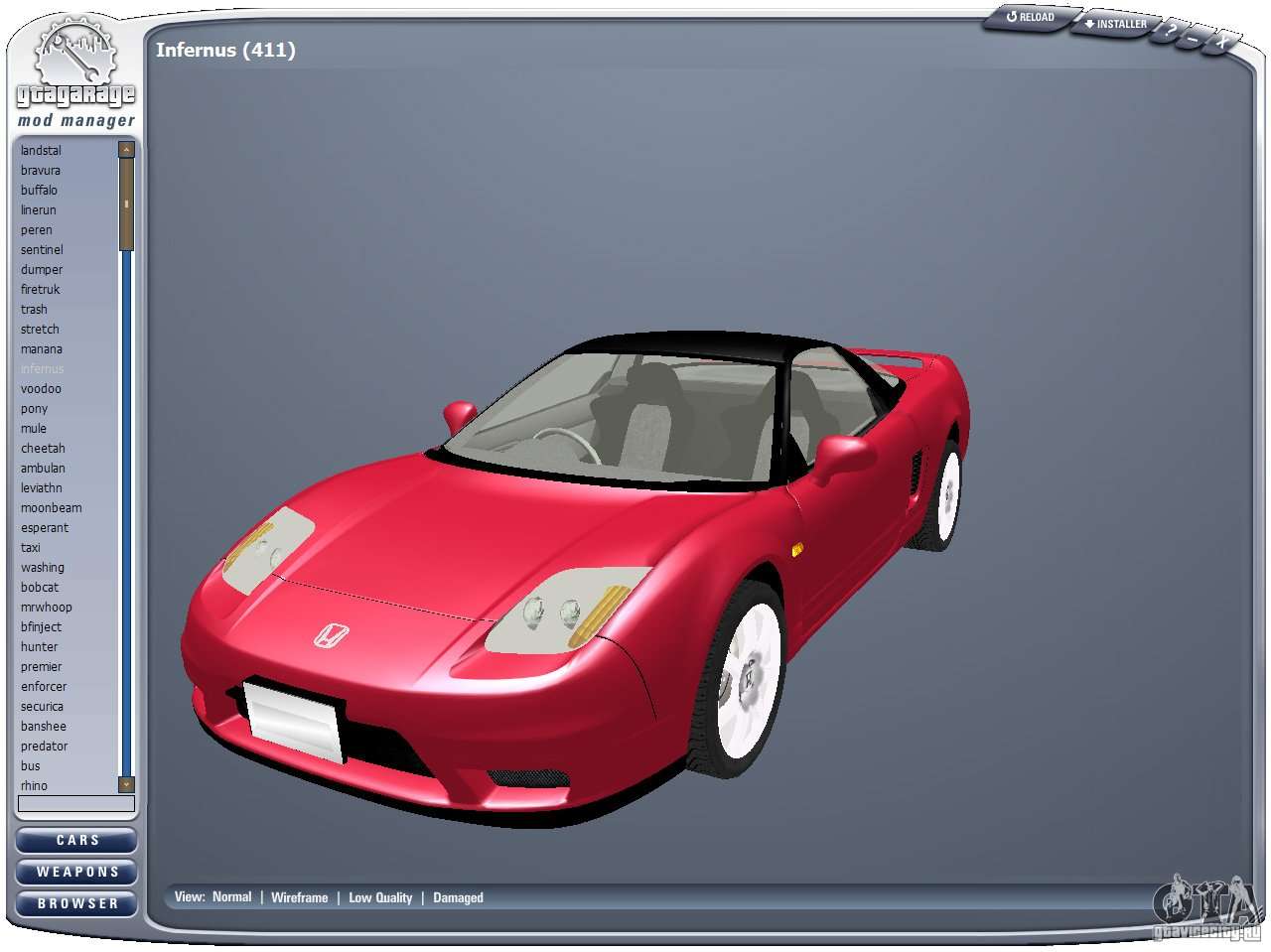Viewport: 1271px width, 952px height.
Task: Select manana in the vehicle list
Action: [x=42, y=349]
